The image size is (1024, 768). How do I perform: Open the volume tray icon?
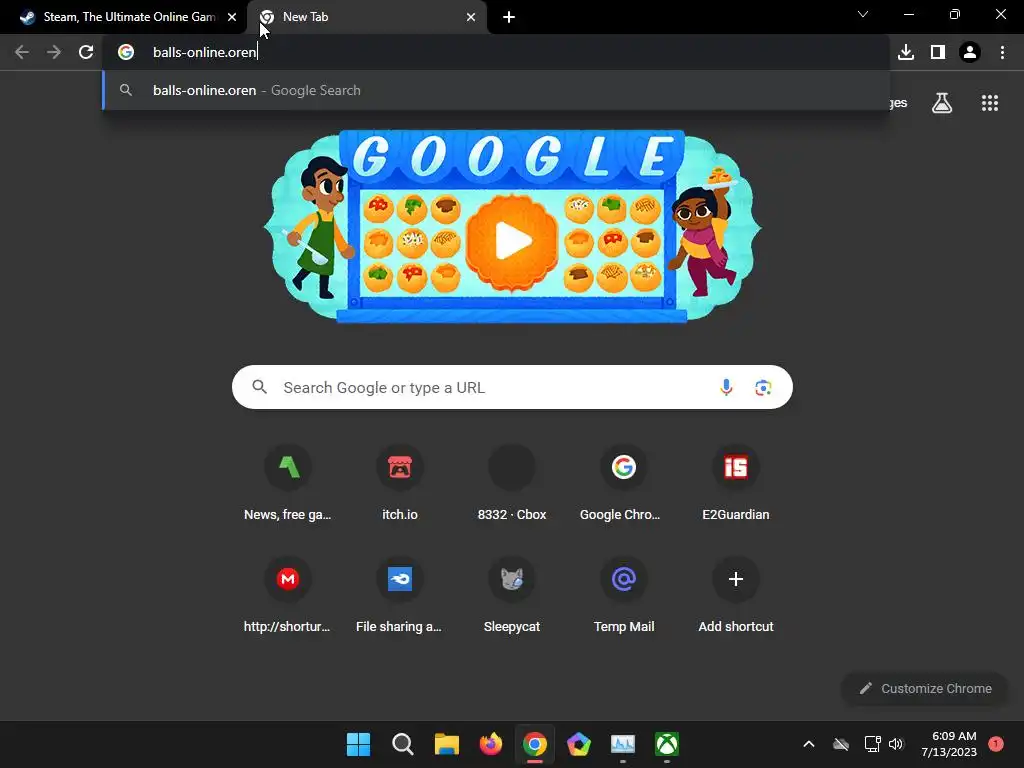tap(896, 744)
